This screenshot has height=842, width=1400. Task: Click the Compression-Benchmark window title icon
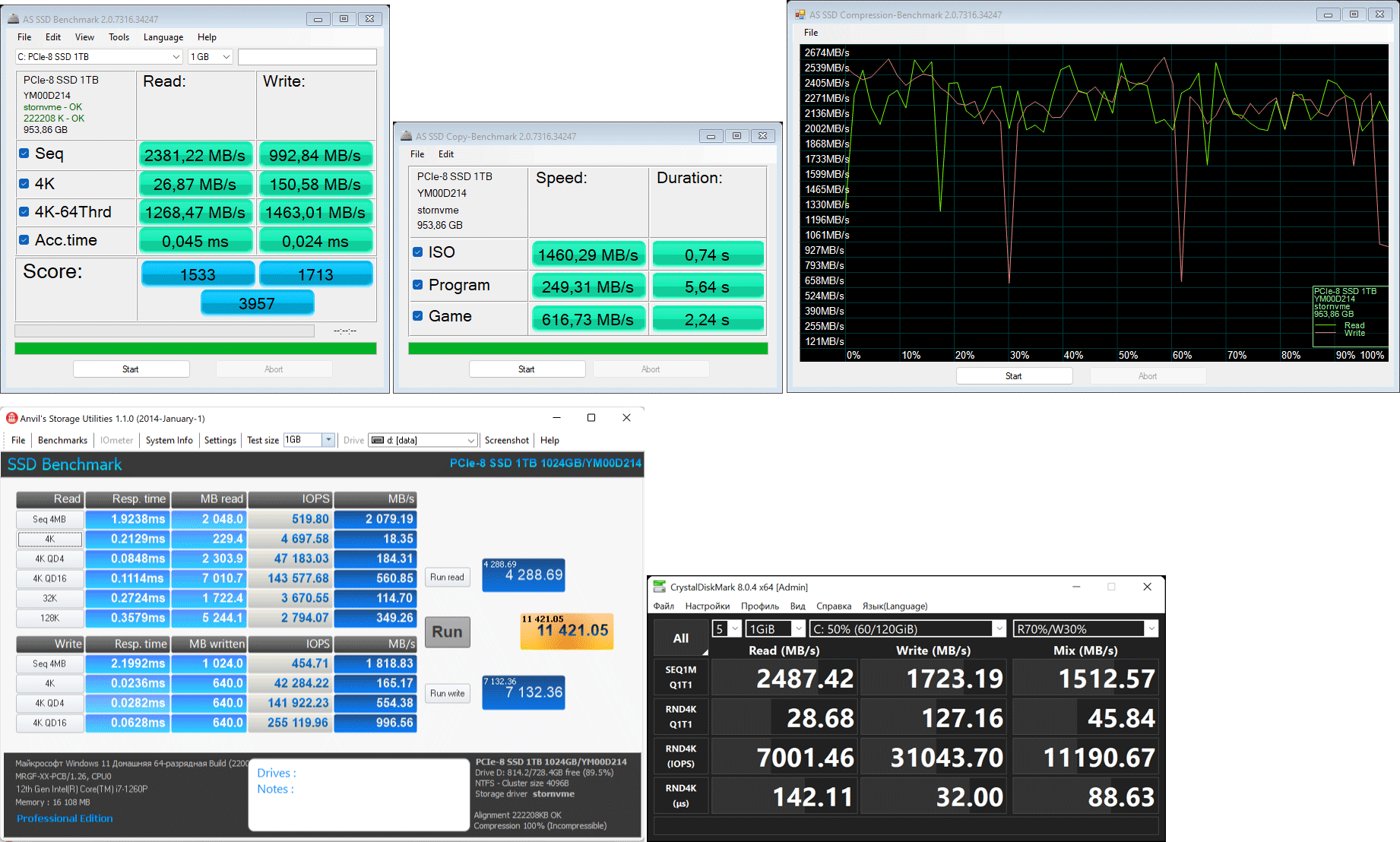(800, 14)
